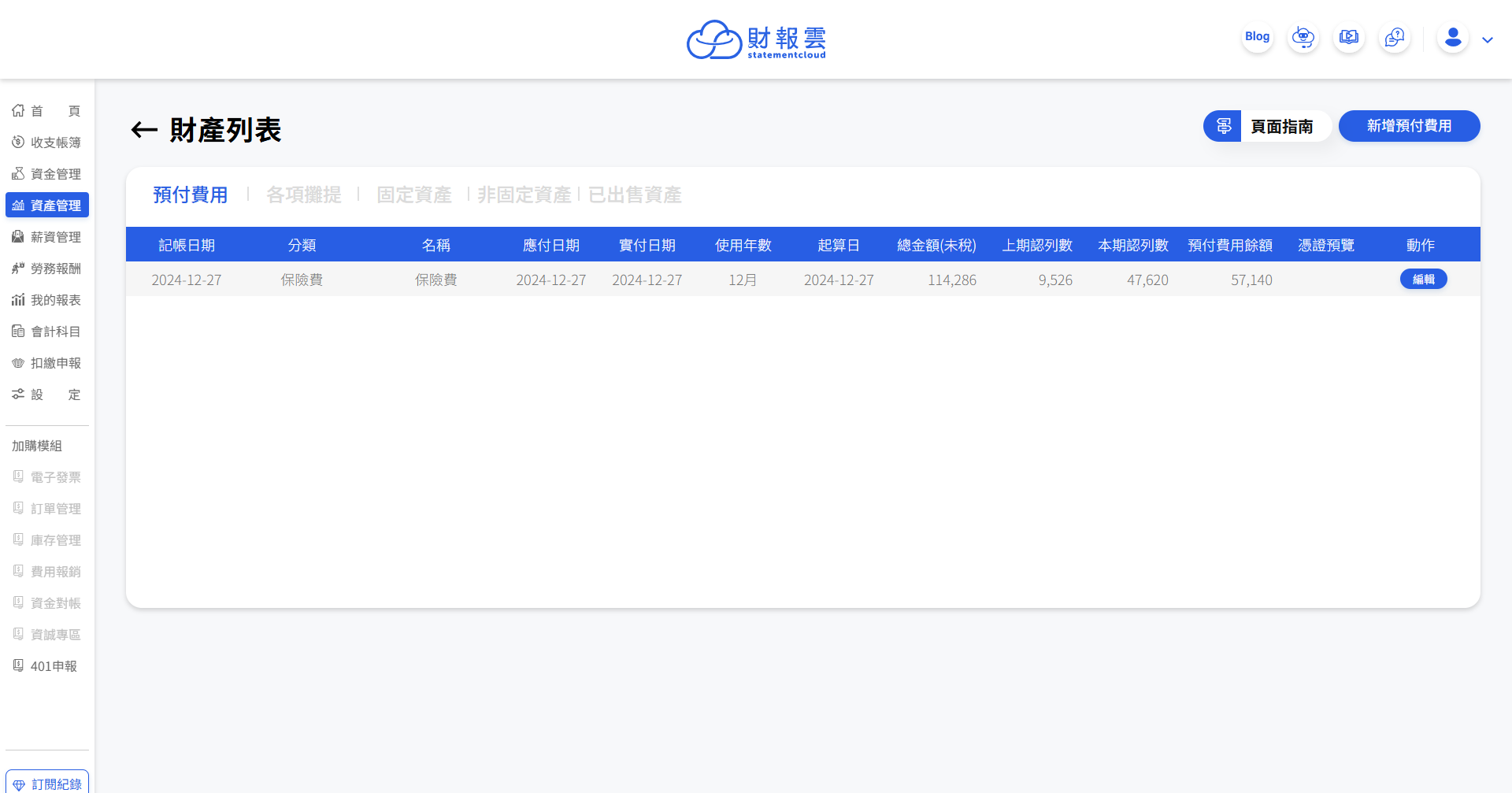Switch to the 各項攤提 tab
The width and height of the screenshot is (1512, 793).
(x=304, y=195)
